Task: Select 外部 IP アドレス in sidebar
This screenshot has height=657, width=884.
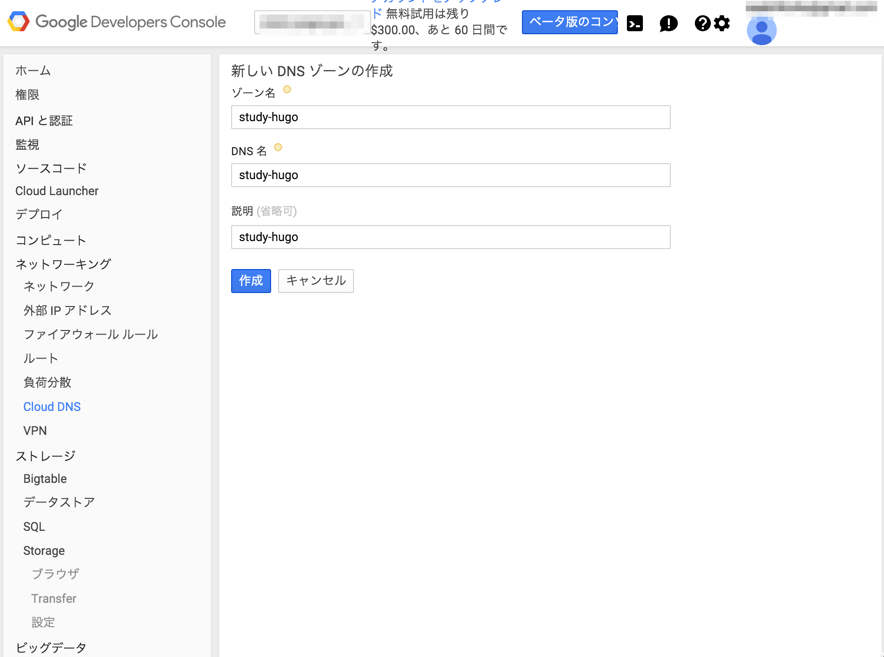Action: (68, 310)
